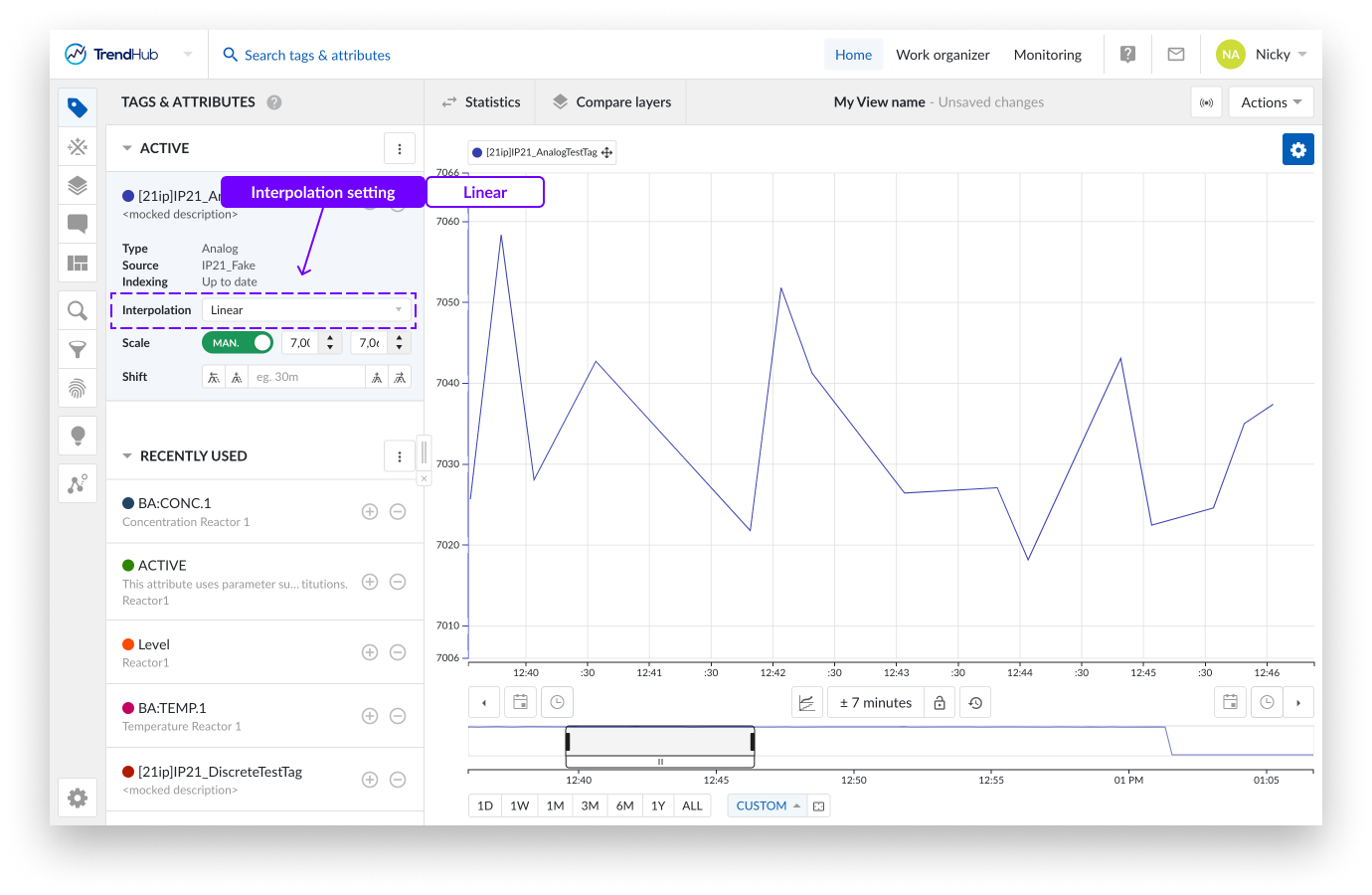Go to the Monitoring tab
Viewport: 1372px width, 895px height.
(1047, 55)
